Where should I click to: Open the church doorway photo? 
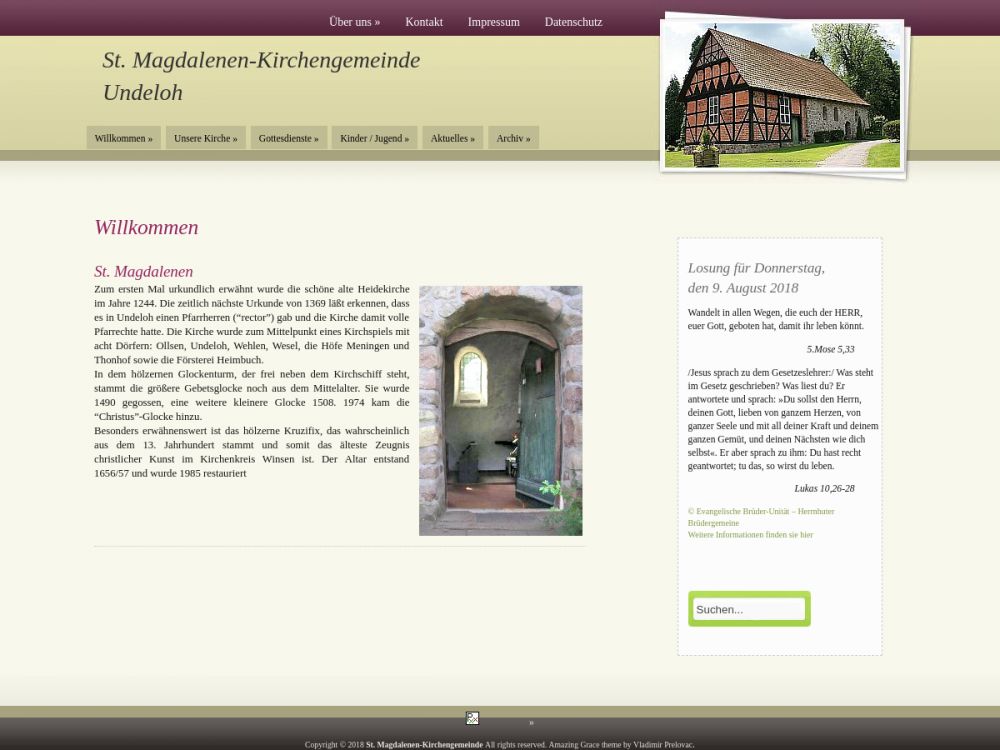click(500, 410)
